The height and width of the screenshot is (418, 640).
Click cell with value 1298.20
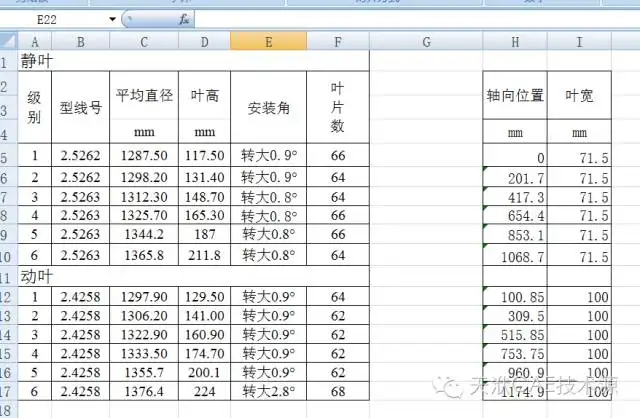pyautogui.click(x=144, y=177)
